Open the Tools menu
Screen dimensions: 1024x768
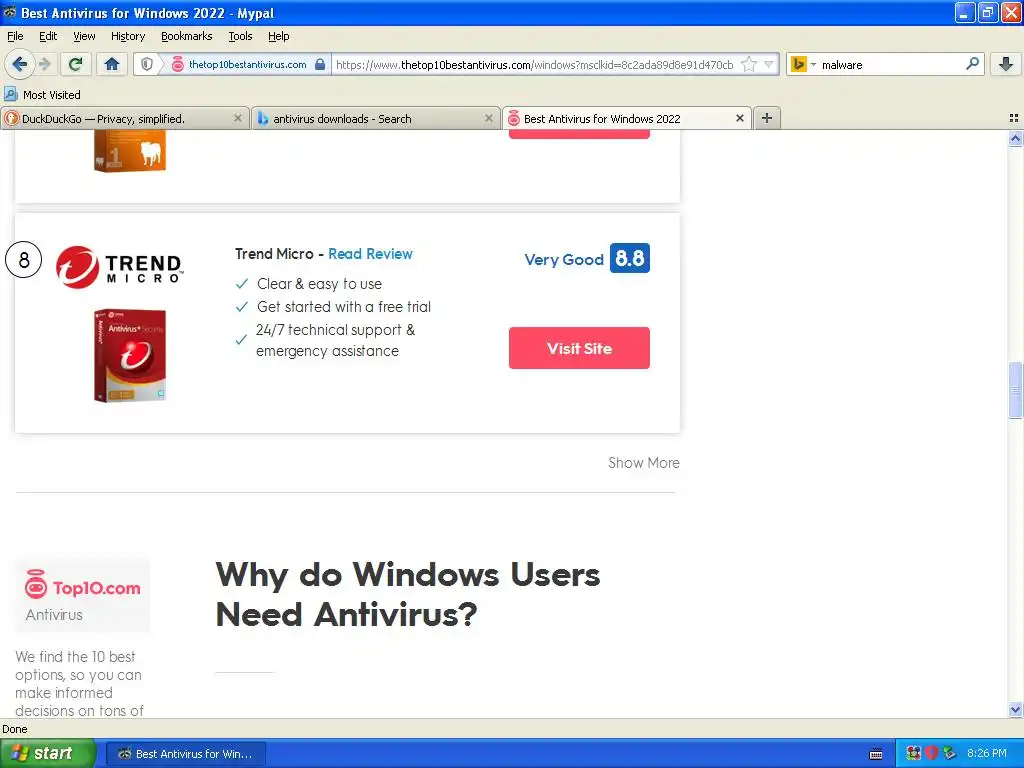(240, 36)
